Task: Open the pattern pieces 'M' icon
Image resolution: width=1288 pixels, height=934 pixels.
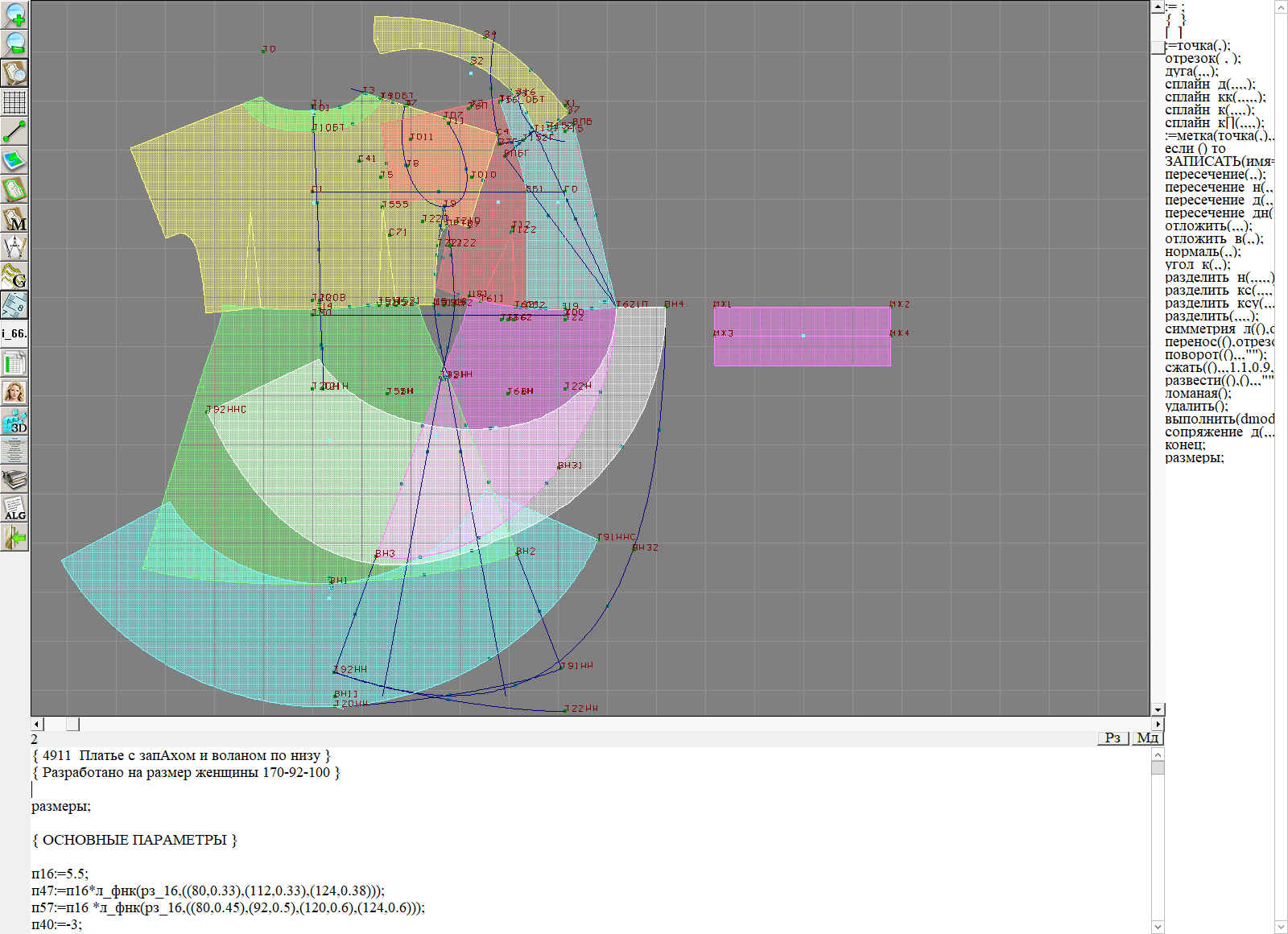Action: pos(14,219)
